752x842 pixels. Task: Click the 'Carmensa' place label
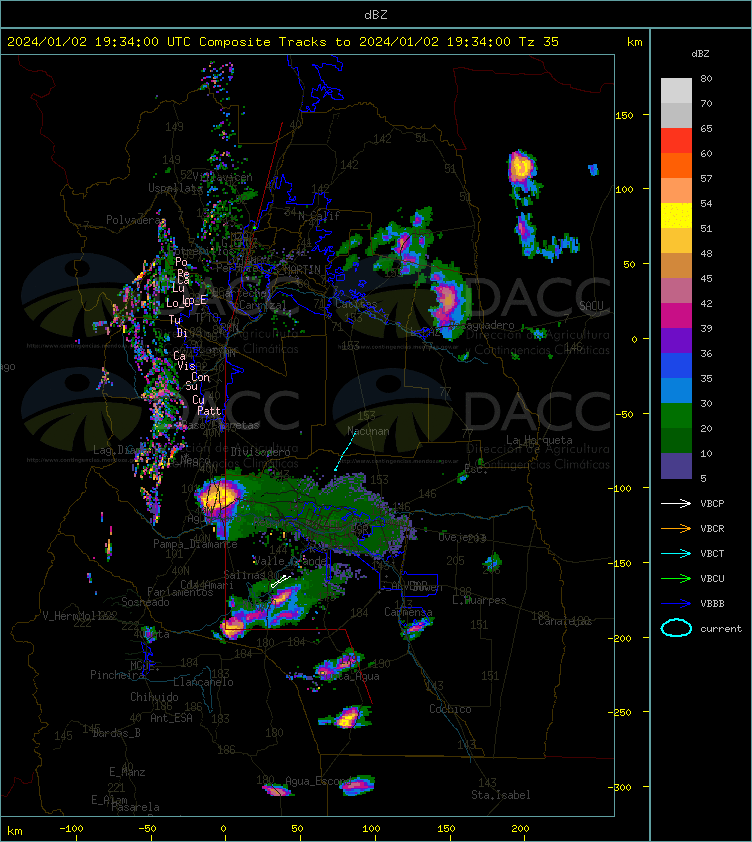pos(408,612)
